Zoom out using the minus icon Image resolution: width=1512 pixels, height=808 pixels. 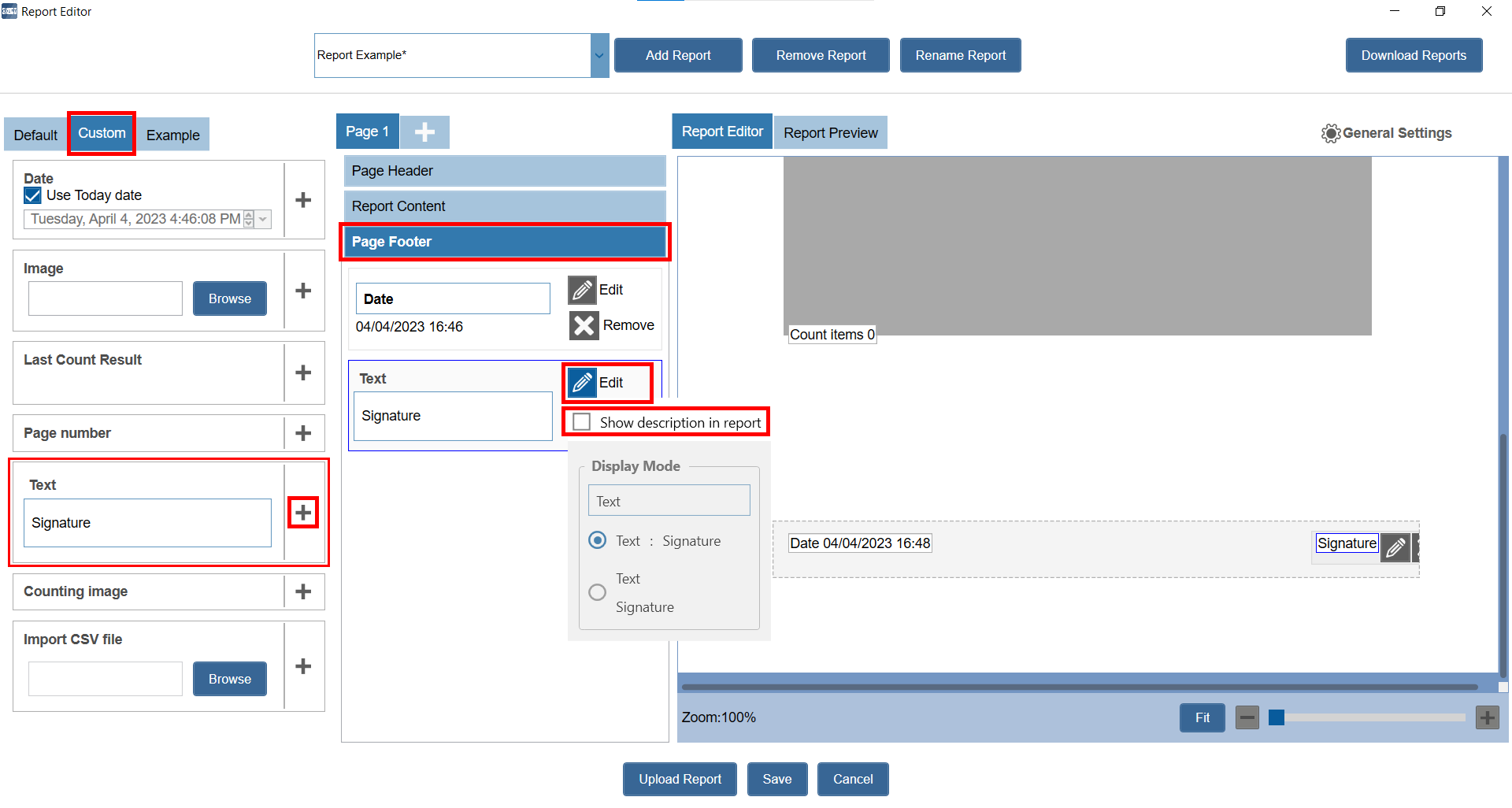point(1247,717)
